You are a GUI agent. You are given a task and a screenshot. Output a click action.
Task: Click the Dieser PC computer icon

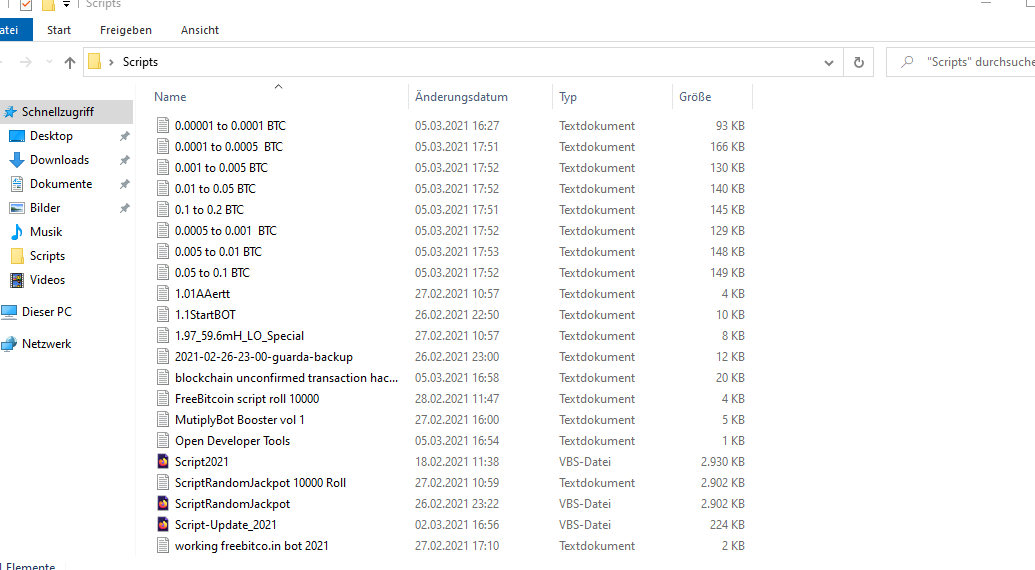(9, 312)
